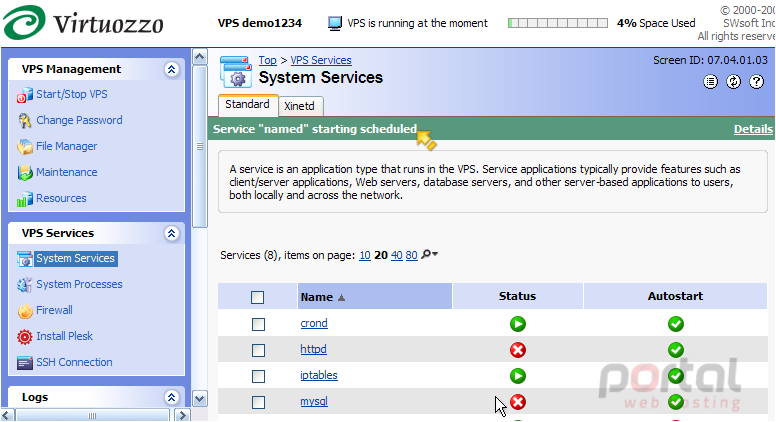Click sidebar horizontal scrollbar right arrow

click(183, 415)
